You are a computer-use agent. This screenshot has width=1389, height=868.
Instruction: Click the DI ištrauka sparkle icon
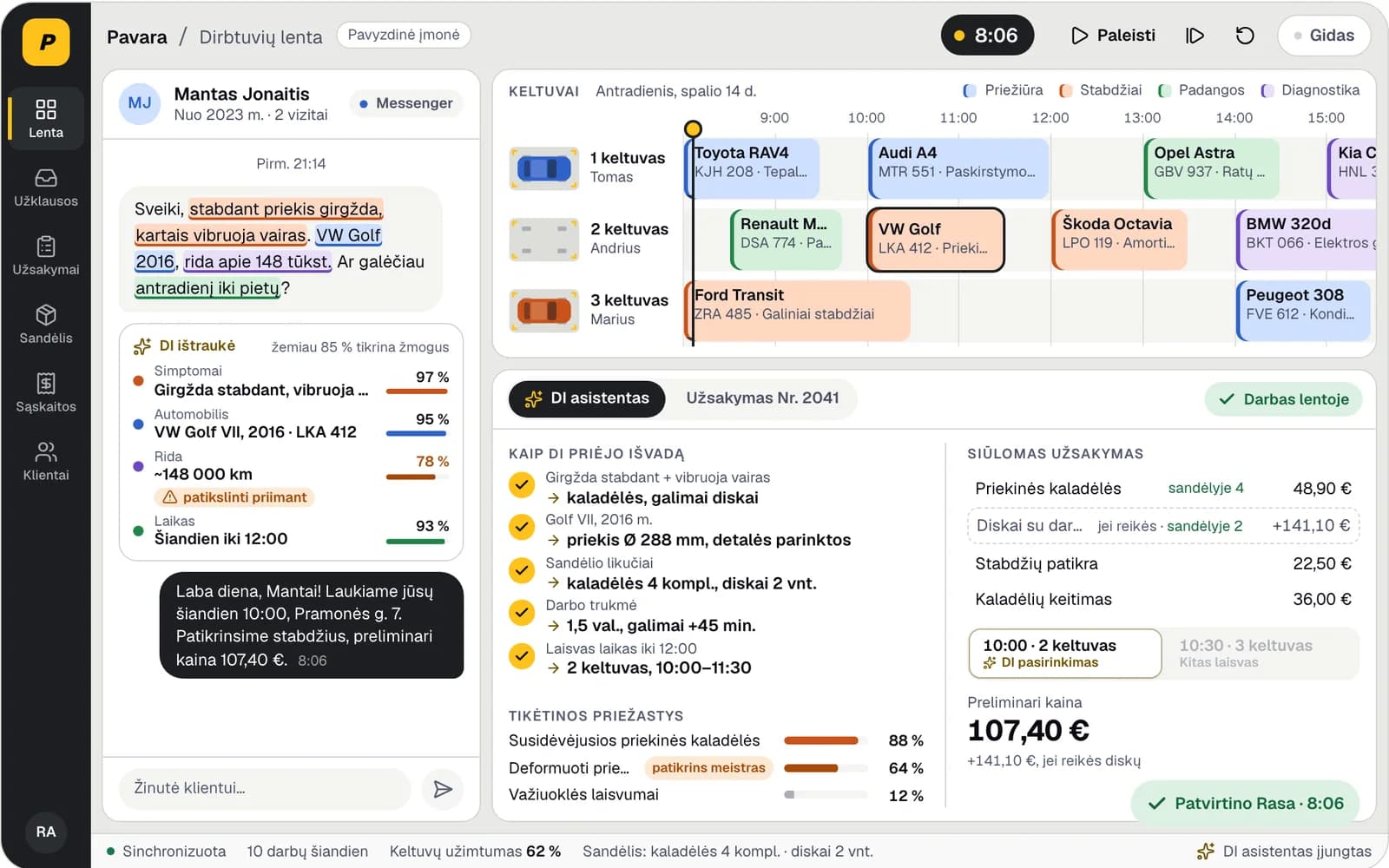142,346
